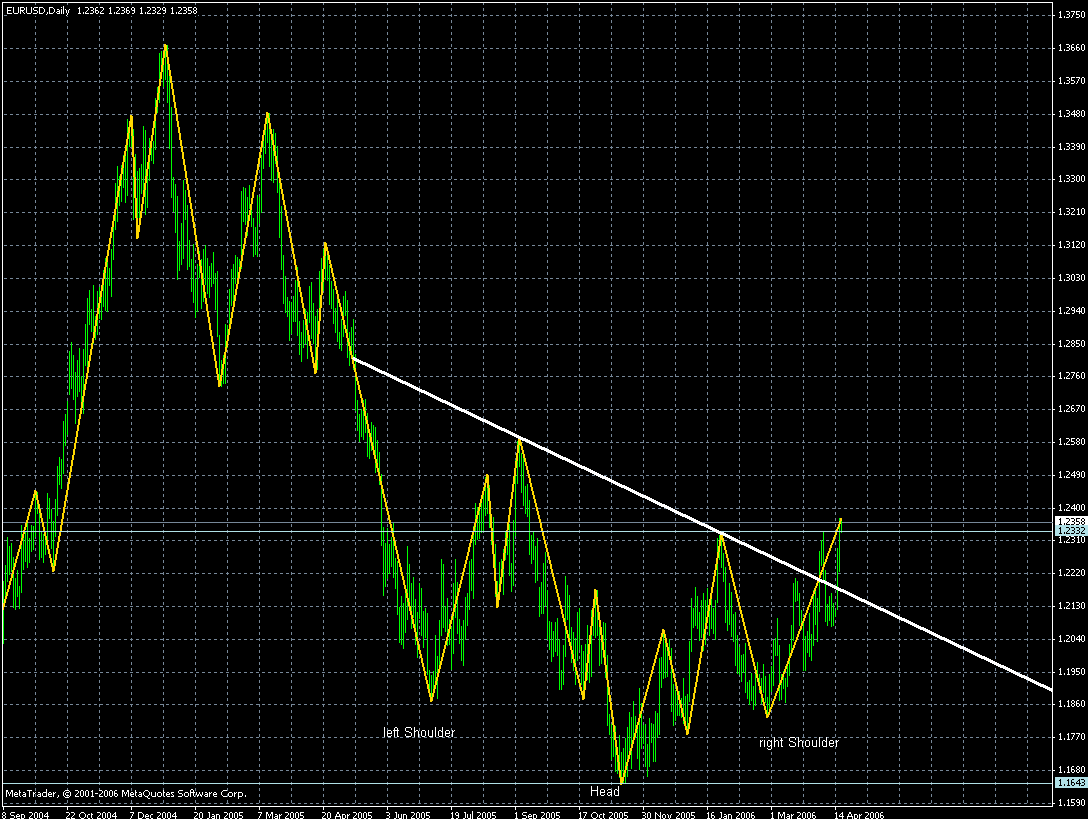Click the 1.2332 price level tag
The width and height of the screenshot is (1088, 819).
coord(1071,531)
